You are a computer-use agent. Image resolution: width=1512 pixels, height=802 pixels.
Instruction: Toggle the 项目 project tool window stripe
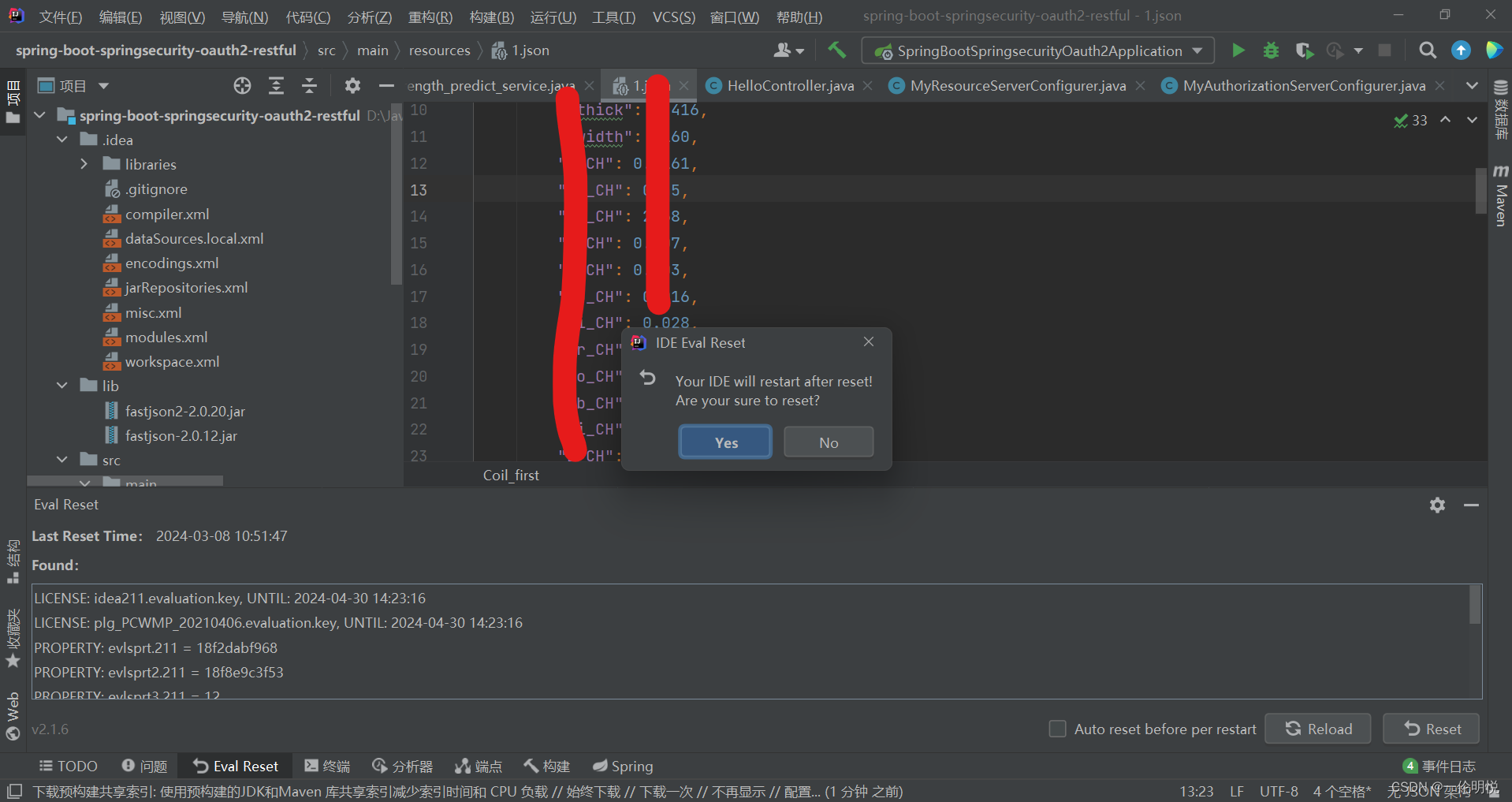(x=13, y=95)
